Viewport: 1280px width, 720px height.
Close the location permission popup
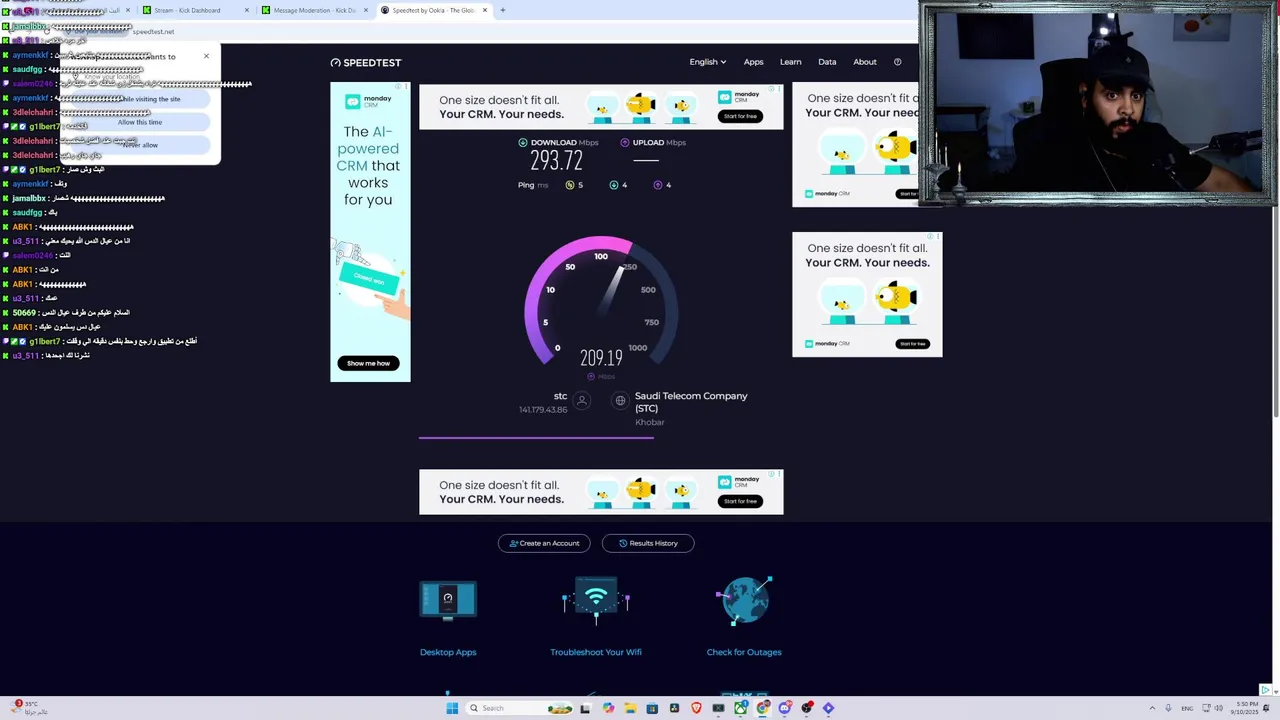click(x=207, y=56)
